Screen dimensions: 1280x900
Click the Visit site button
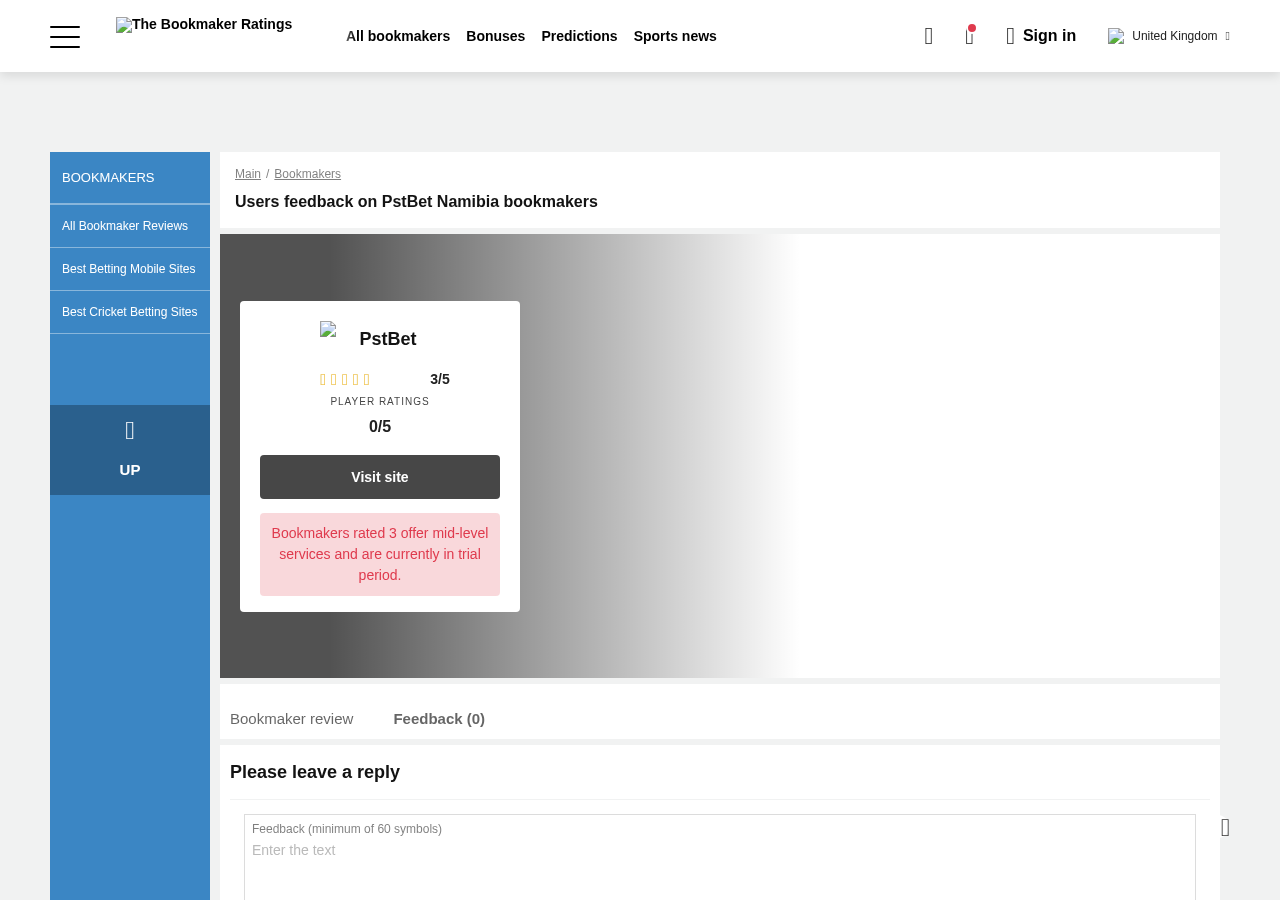380,477
